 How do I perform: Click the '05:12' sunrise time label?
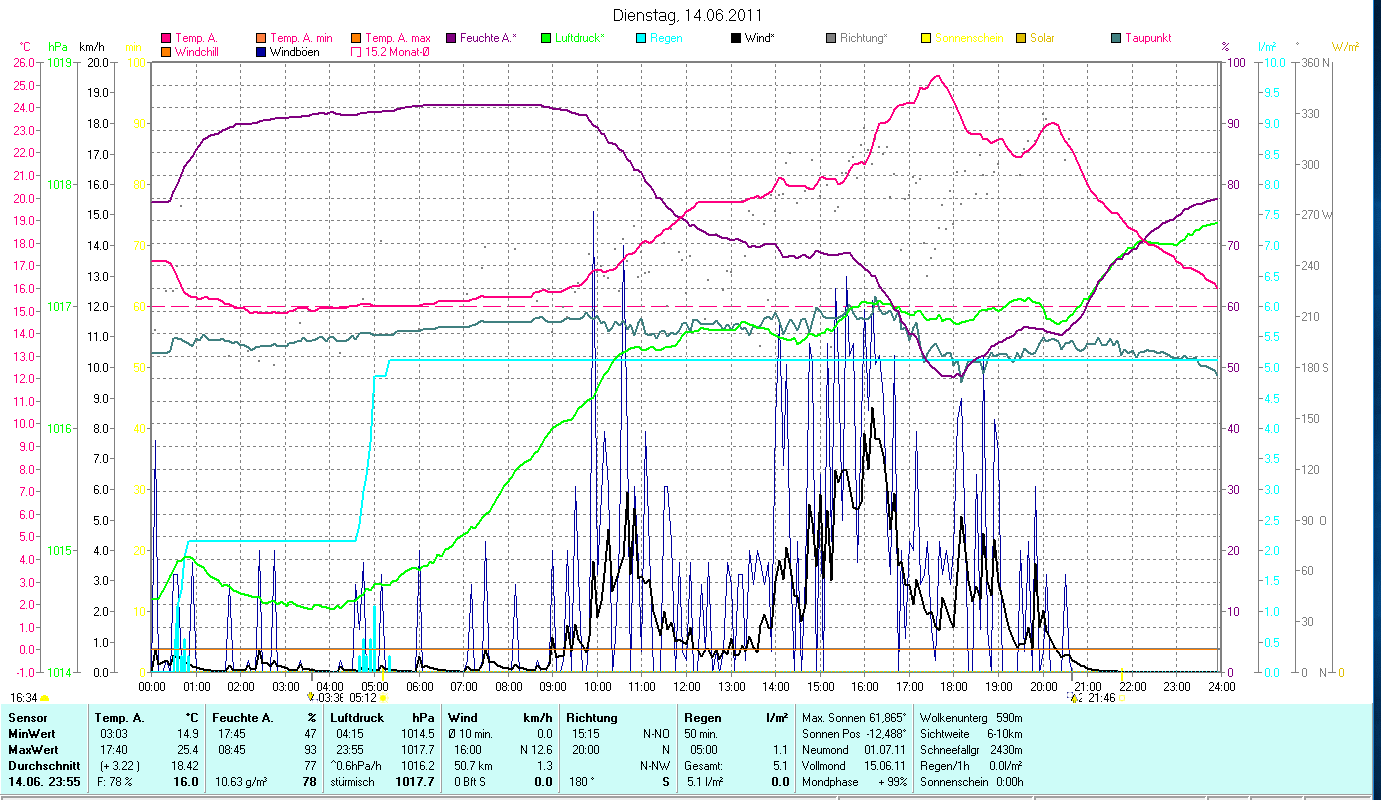pyautogui.click(x=362, y=698)
